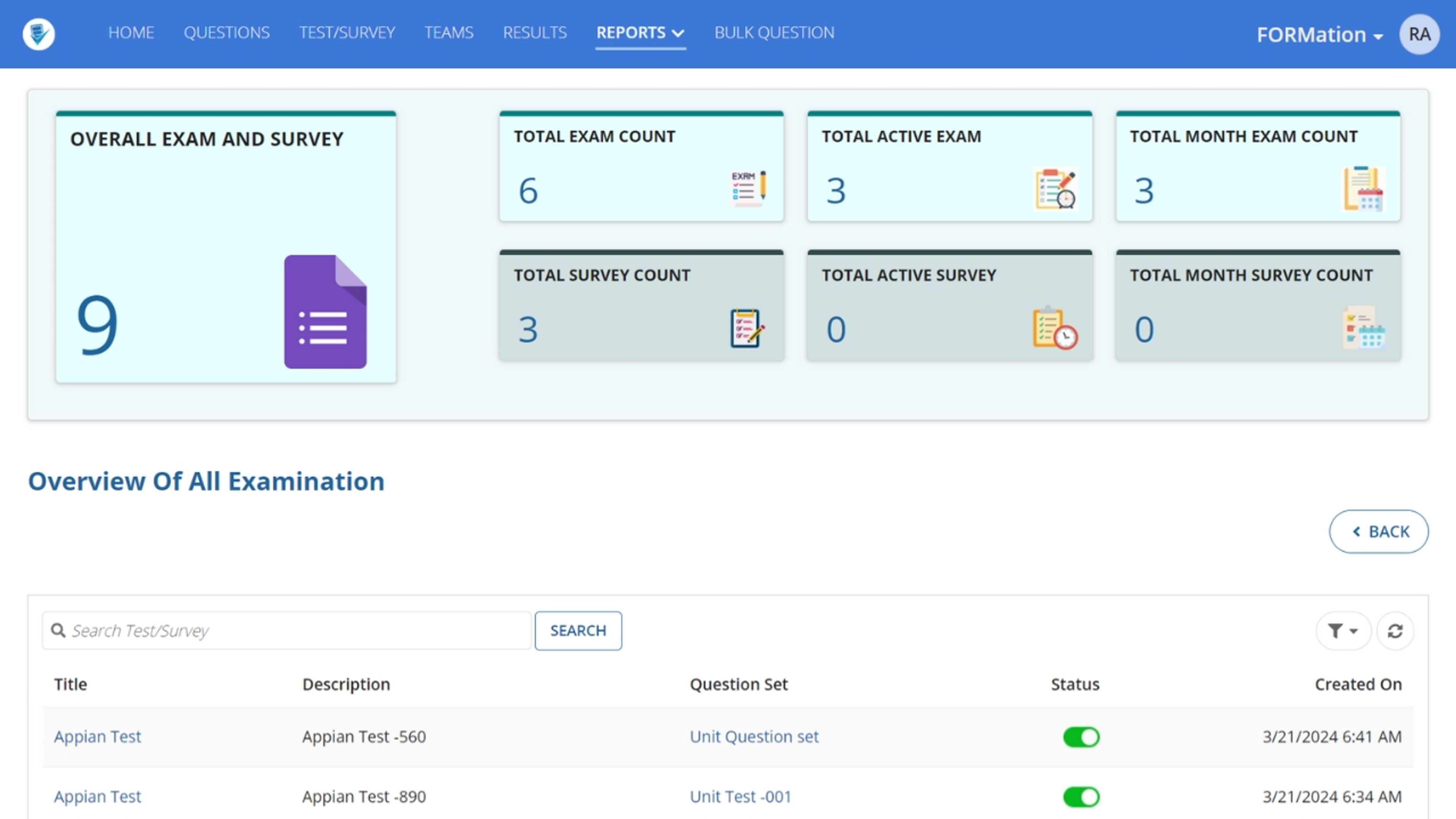1456x819 pixels.
Task: Click the Total Active Survey value 0
Action: pos(836,329)
